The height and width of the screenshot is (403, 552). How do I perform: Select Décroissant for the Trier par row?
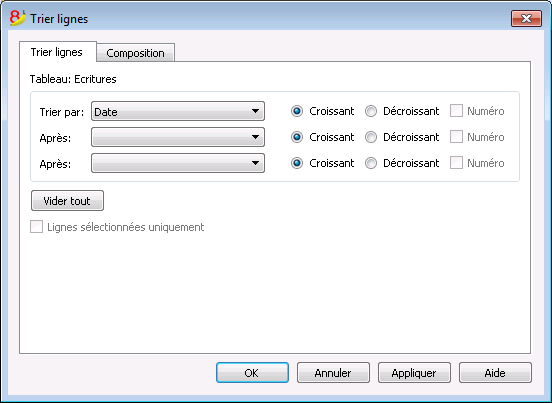371,111
